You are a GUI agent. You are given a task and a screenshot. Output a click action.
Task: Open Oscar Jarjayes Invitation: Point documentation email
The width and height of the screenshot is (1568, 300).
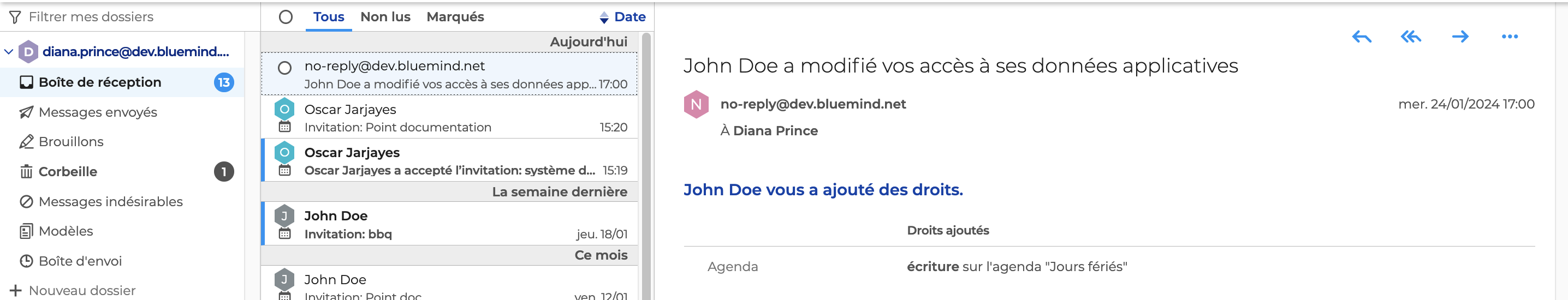coord(450,118)
